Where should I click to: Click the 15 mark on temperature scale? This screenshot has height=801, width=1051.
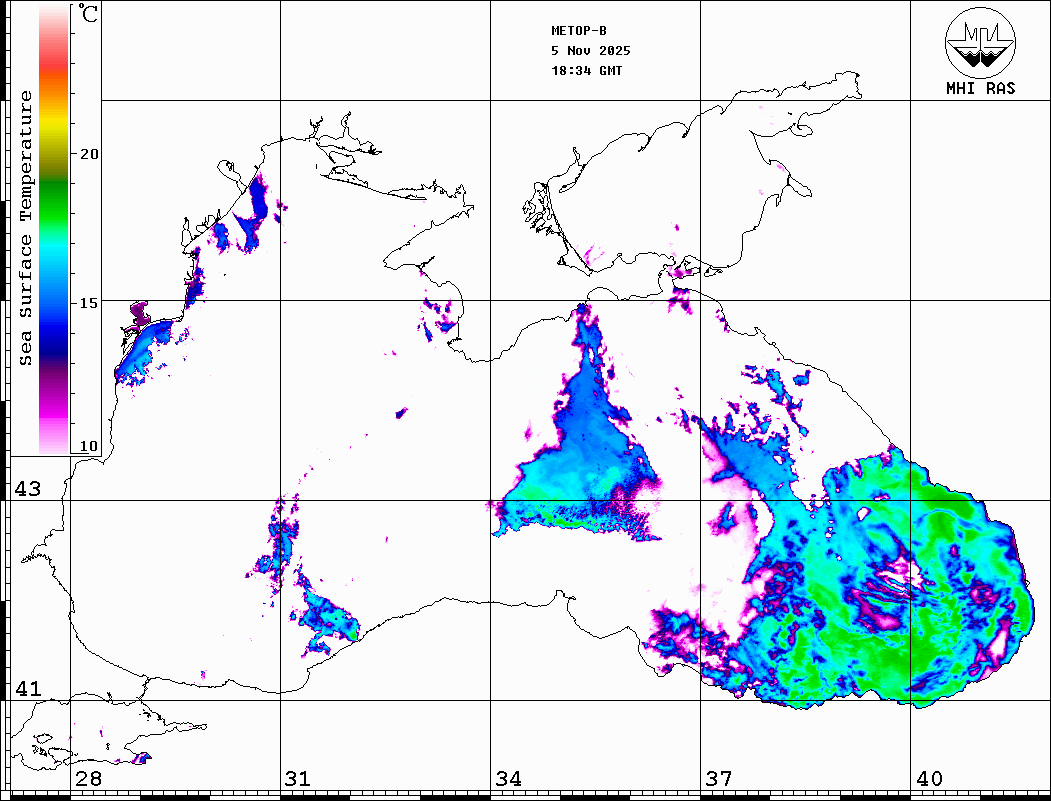click(x=90, y=303)
